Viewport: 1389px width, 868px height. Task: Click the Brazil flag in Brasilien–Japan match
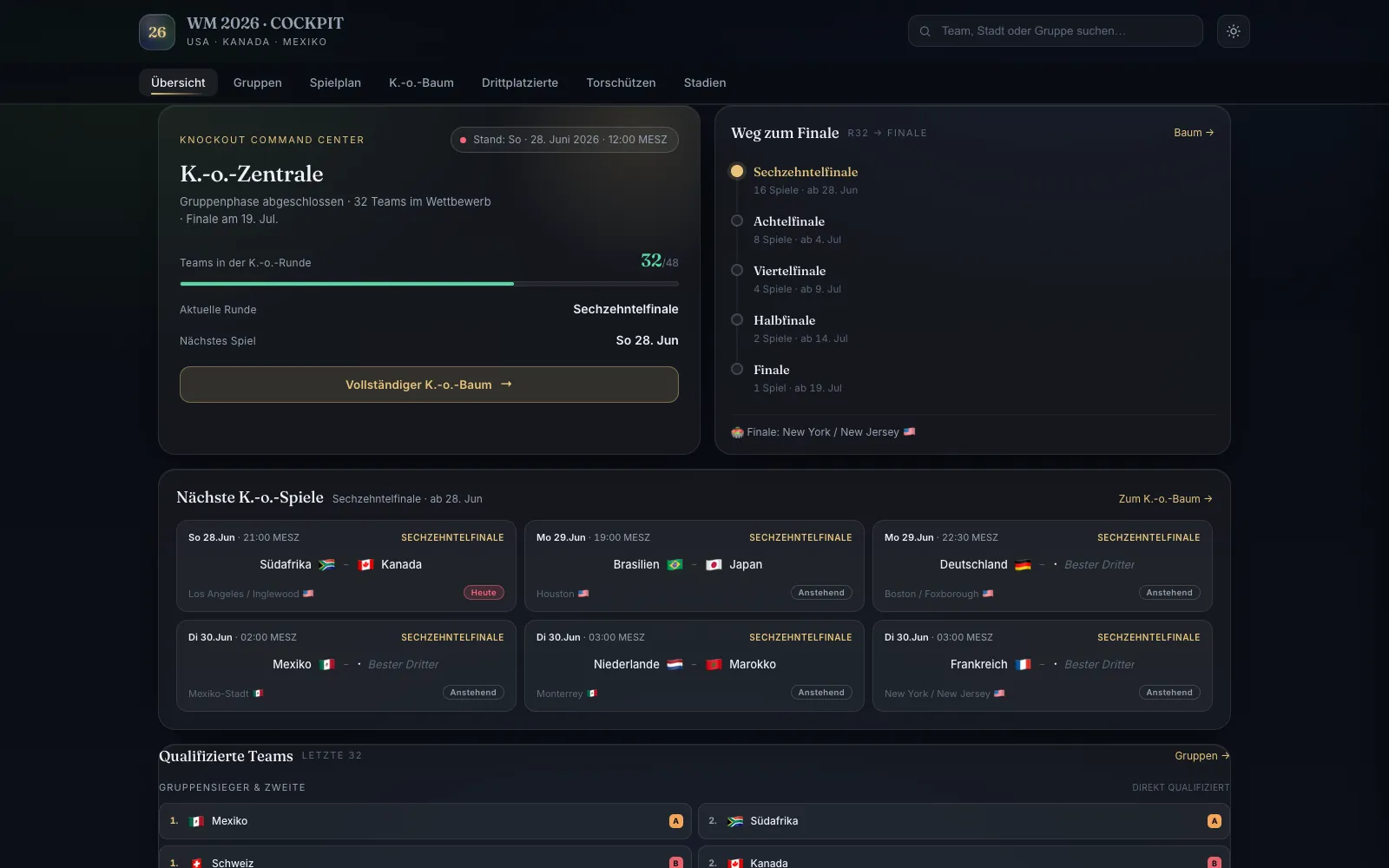[675, 565]
